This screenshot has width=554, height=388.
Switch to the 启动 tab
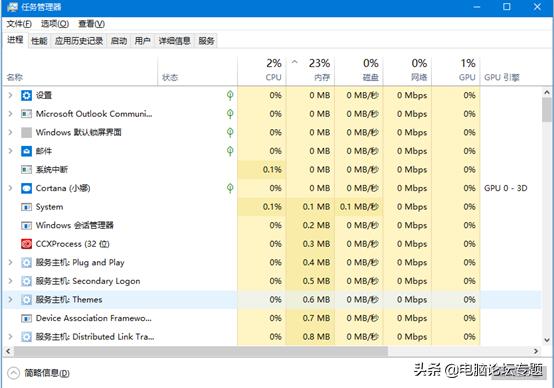(x=119, y=41)
